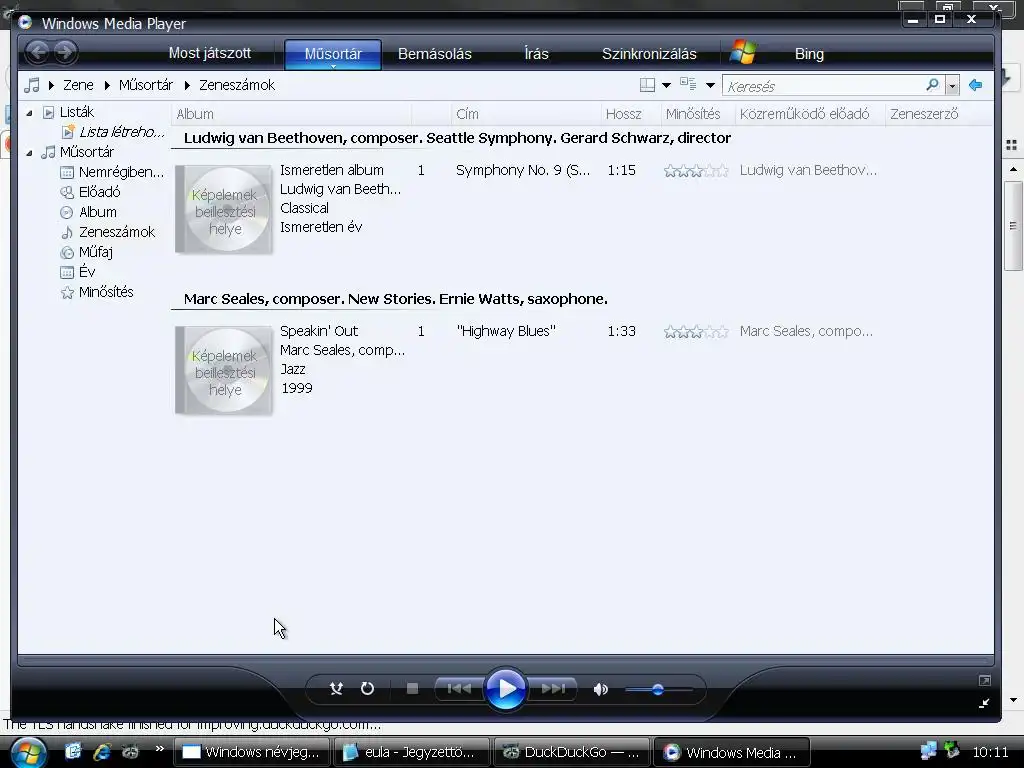Viewport: 1024px width, 768px height.
Task: Go to the previous track
Action: 458,688
